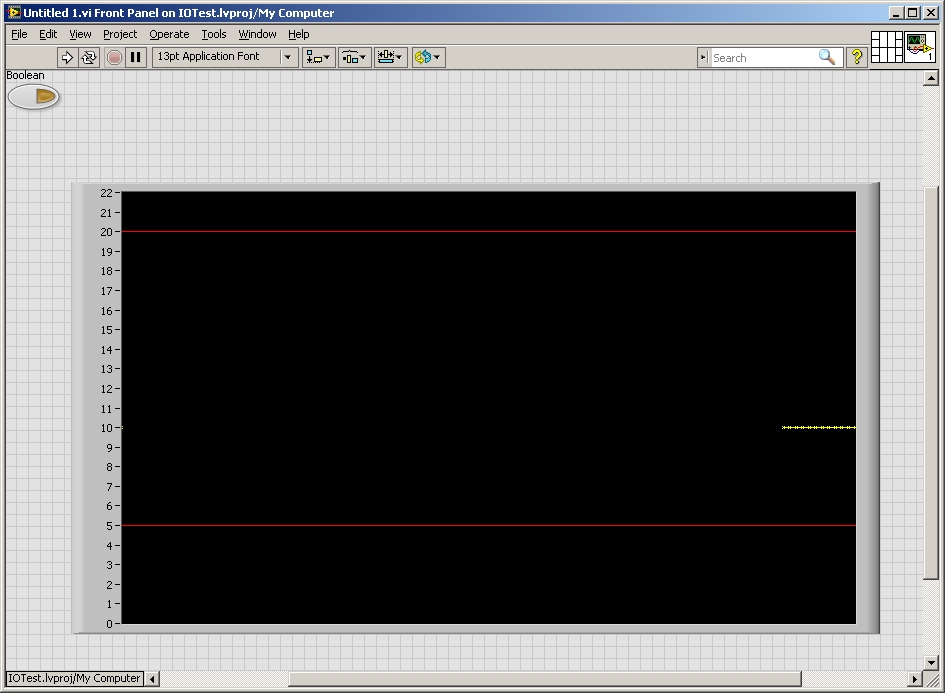Image resolution: width=945 pixels, height=693 pixels.
Task: Open the File menu
Action: tap(19, 34)
